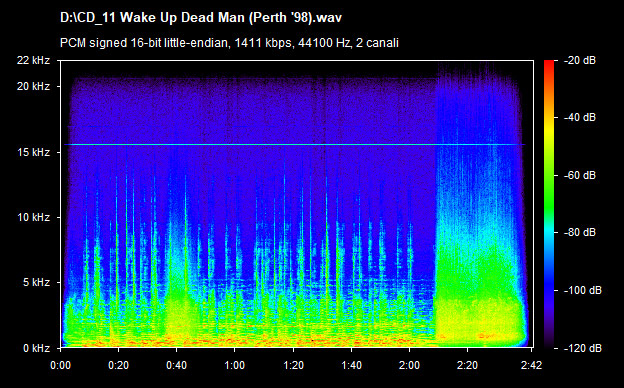Click the 15 kHz frequency axis label
Screen dimensions: 624x388
click(33, 152)
